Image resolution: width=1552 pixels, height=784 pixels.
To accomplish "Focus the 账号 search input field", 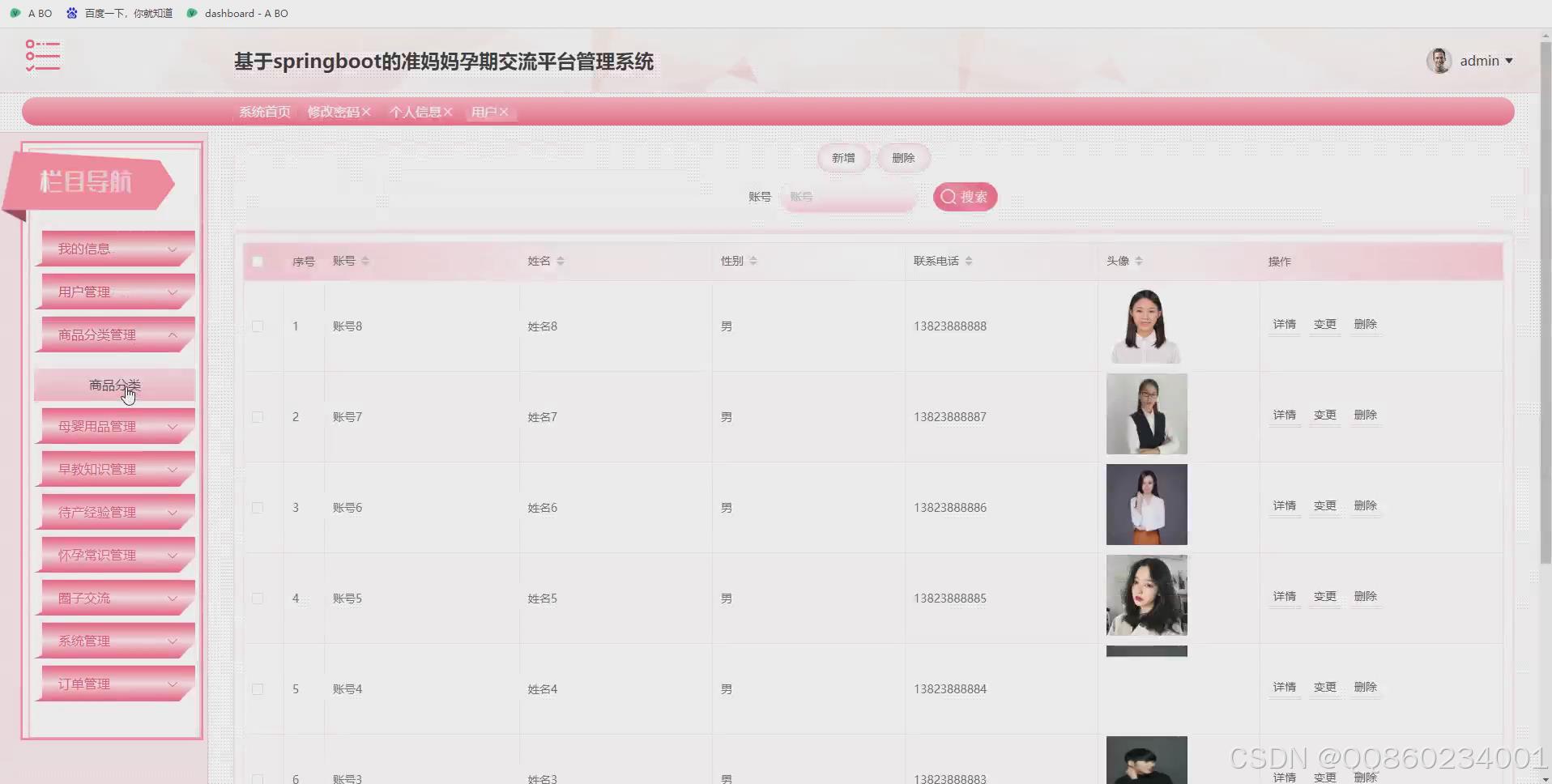I will click(x=847, y=197).
